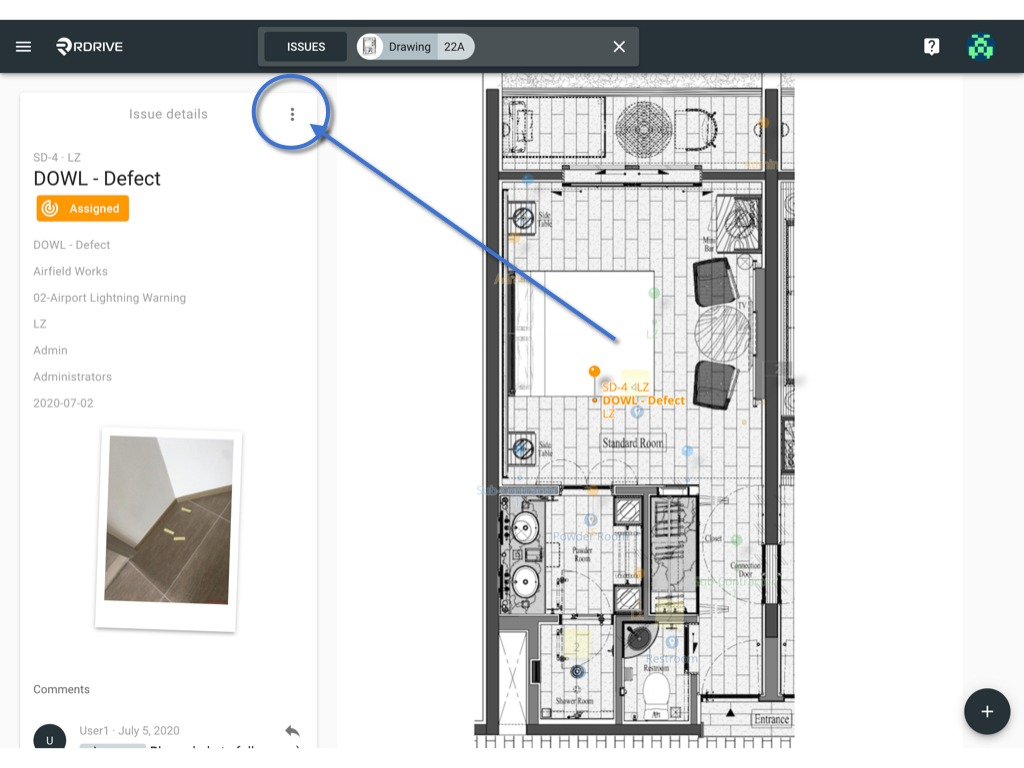Click the Administrators field

(72, 377)
